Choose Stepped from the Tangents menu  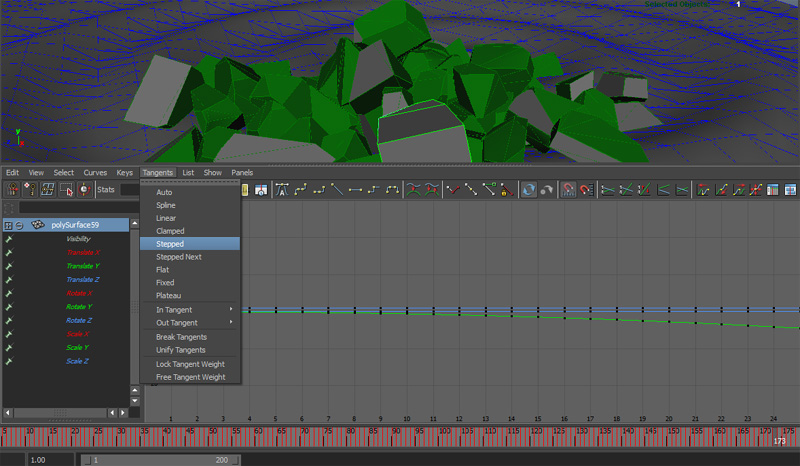coord(170,244)
